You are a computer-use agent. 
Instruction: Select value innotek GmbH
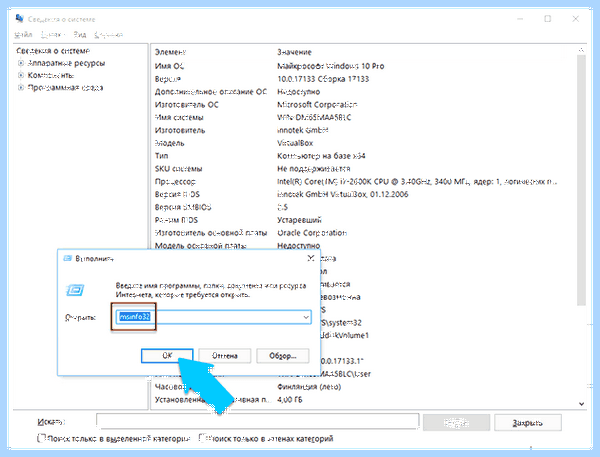pos(302,130)
